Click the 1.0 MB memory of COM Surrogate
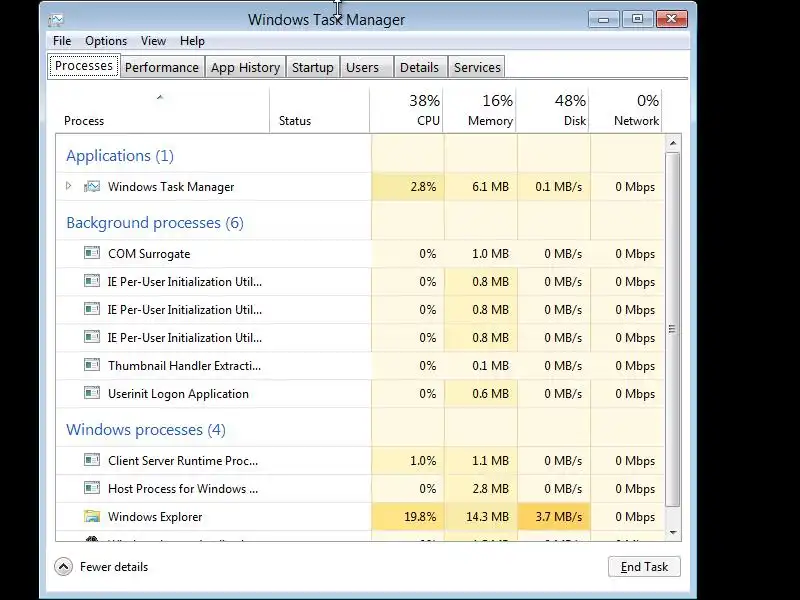800x600 pixels. [490, 254]
